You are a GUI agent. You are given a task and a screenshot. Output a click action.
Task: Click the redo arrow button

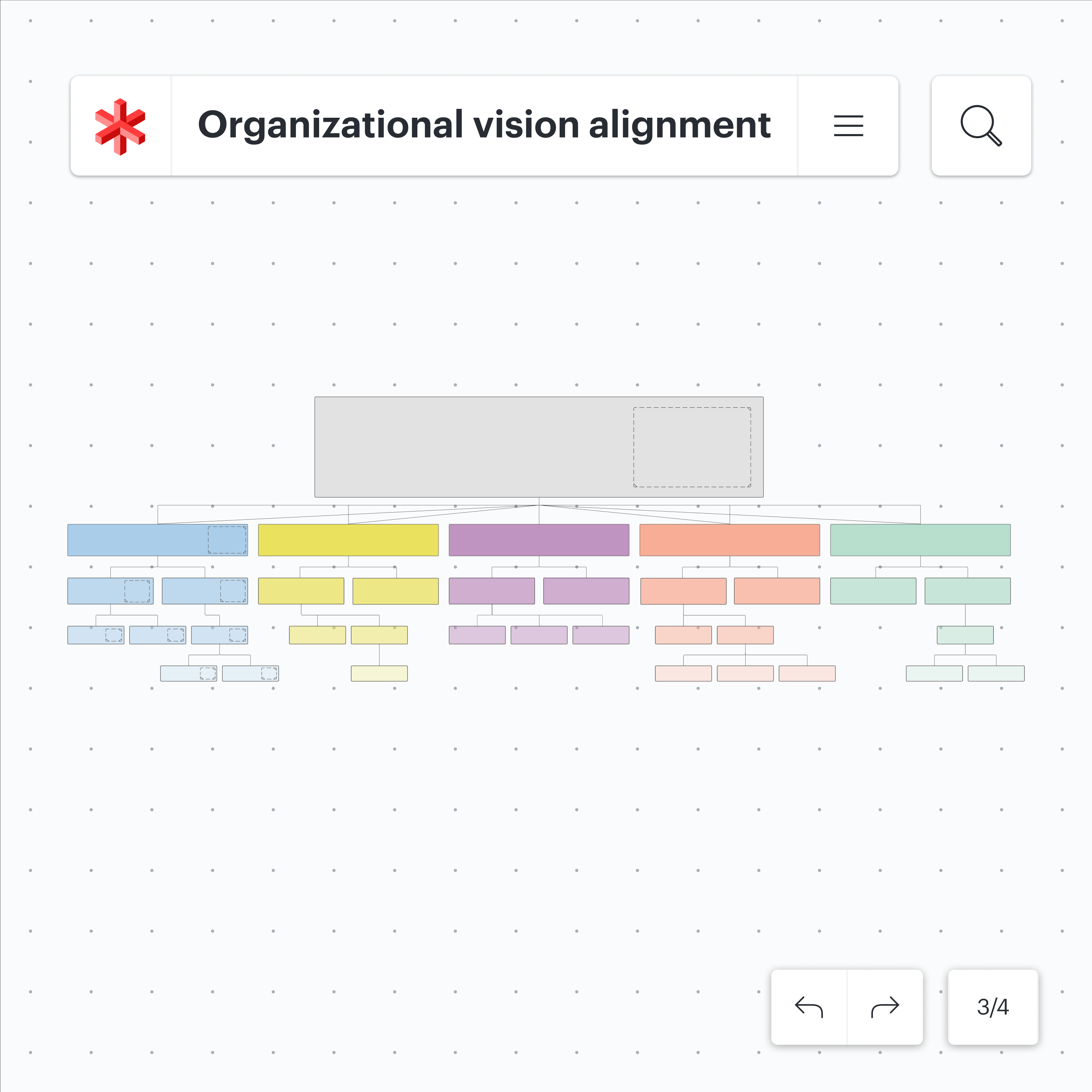[x=885, y=1007]
